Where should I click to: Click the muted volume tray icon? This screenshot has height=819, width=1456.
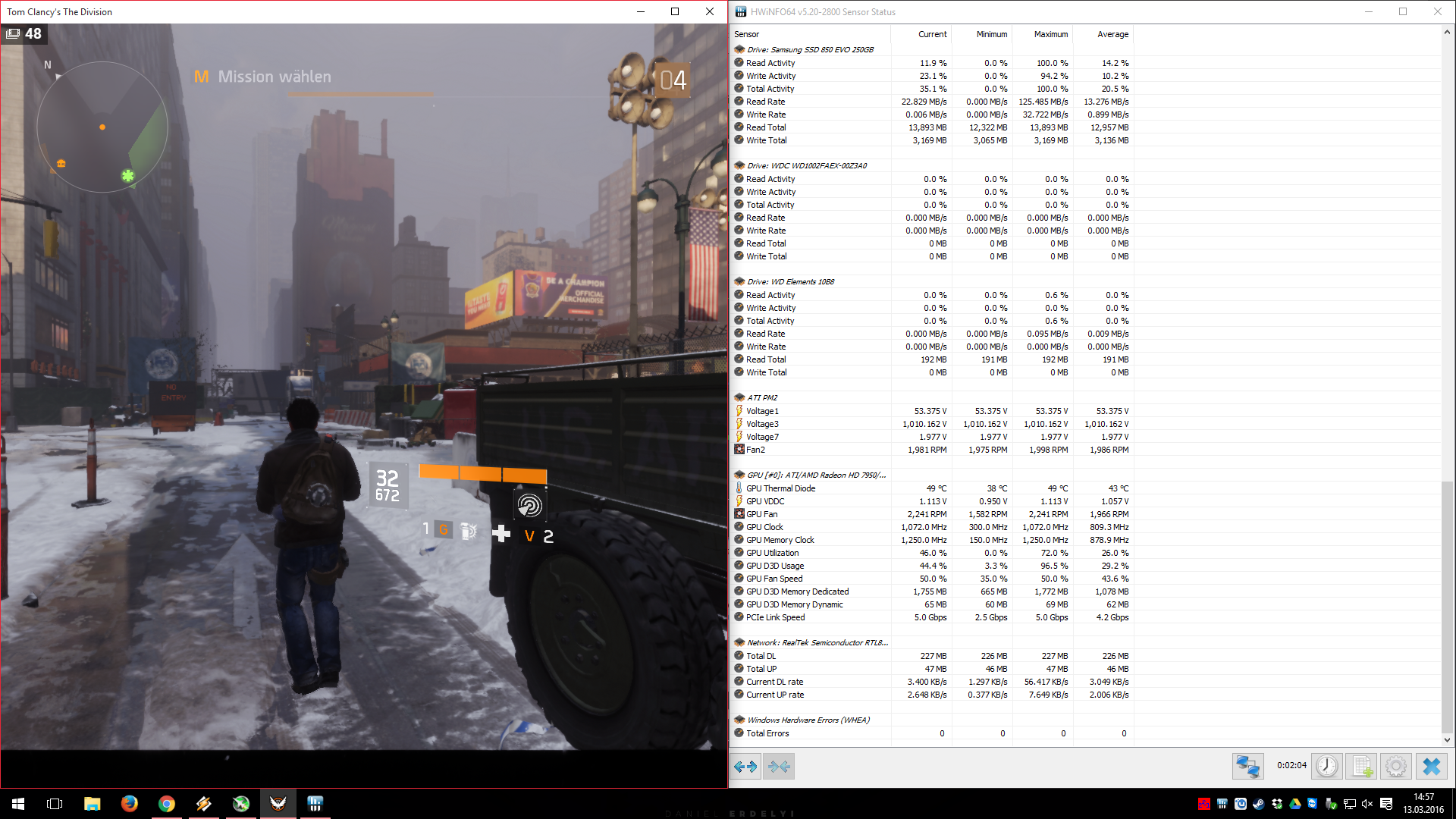pyautogui.click(x=1368, y=804)
